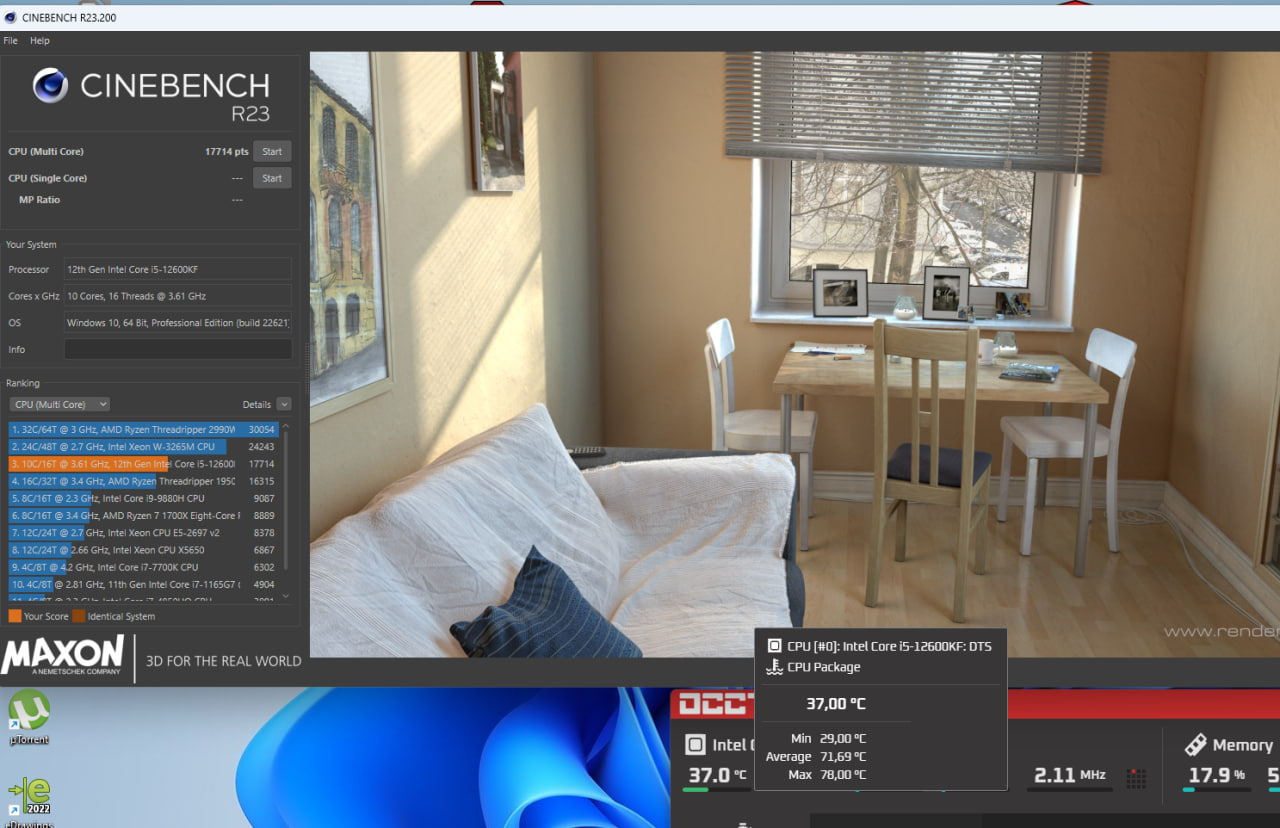The width and height of the screenshot is (1280, 828).
Task: Expand the ranking Details arrow
Action: pyautogui.click(x=284, y=404)
